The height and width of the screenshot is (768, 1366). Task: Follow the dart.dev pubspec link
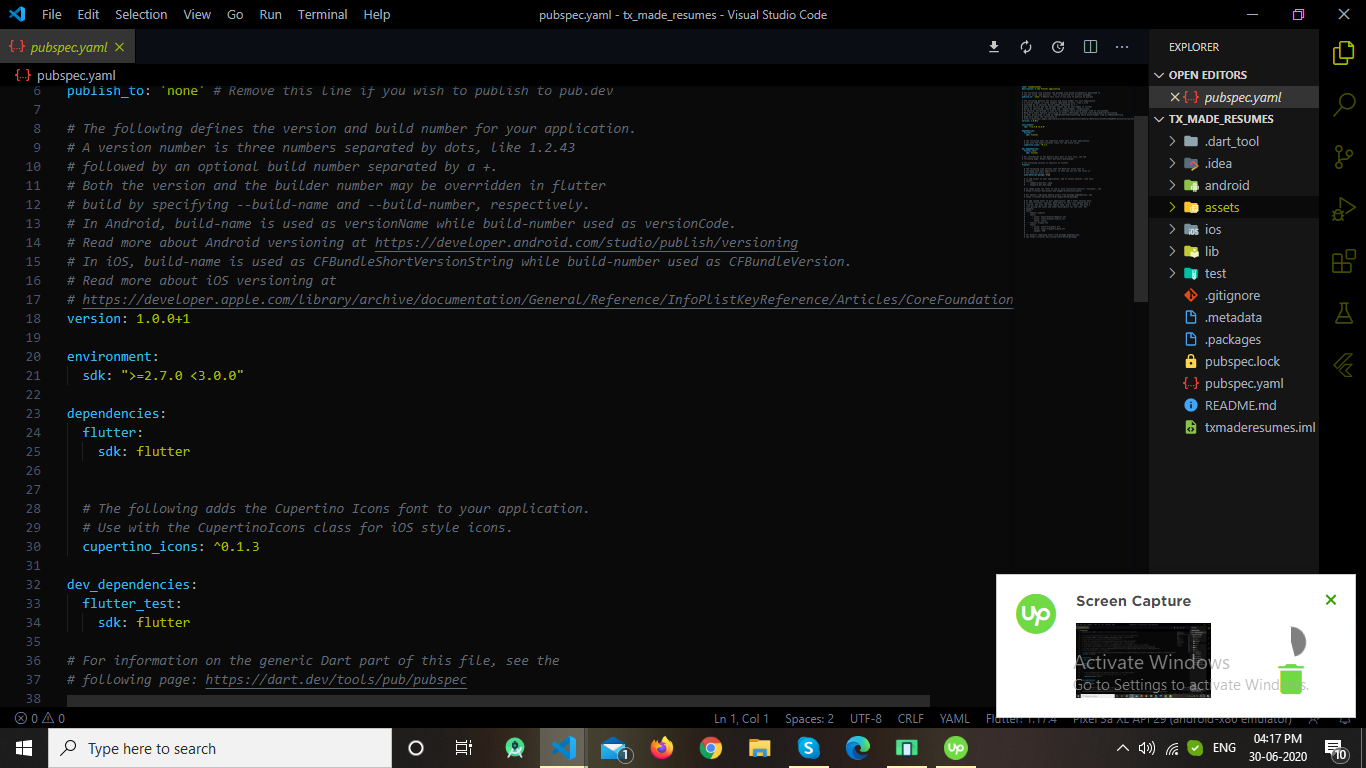point(336,680)
